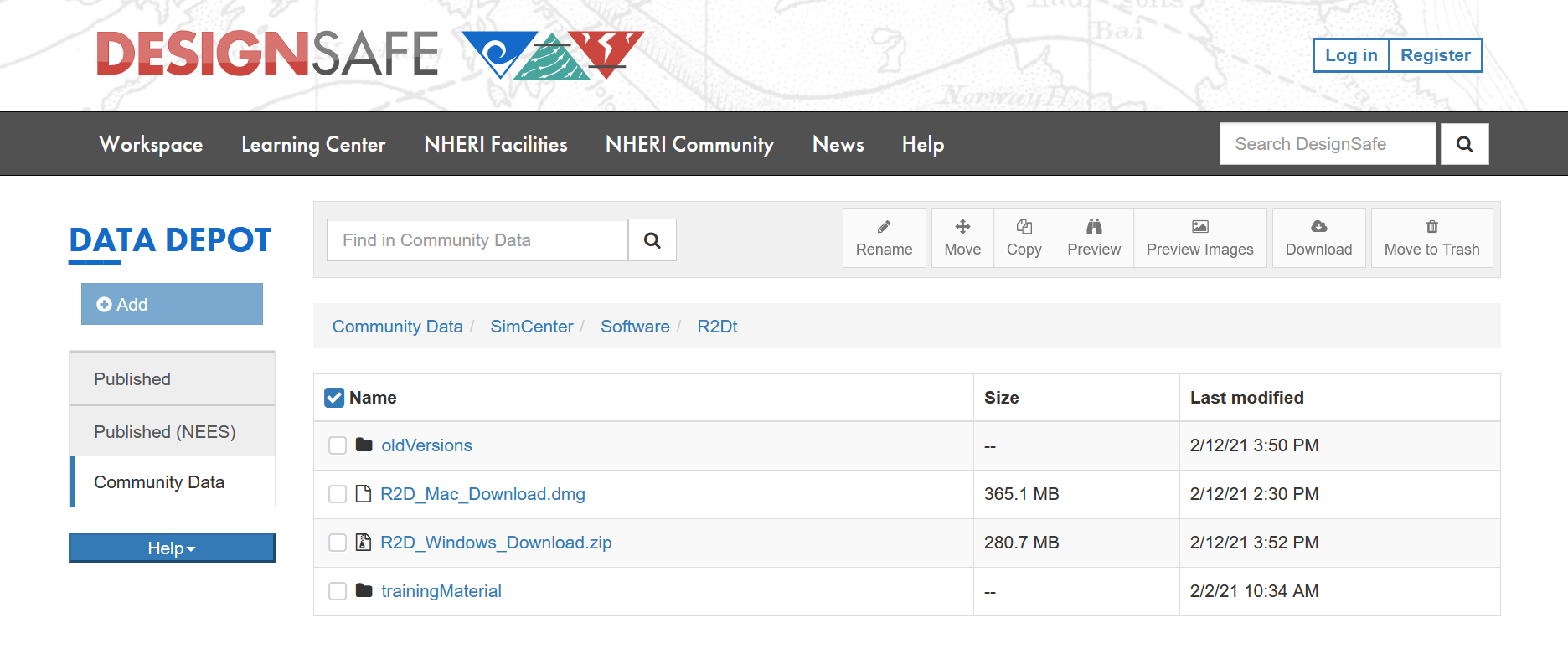Click the site search magnifier button
Image resolution: width=1568 pixels, height=664 pixels.
1464,144
